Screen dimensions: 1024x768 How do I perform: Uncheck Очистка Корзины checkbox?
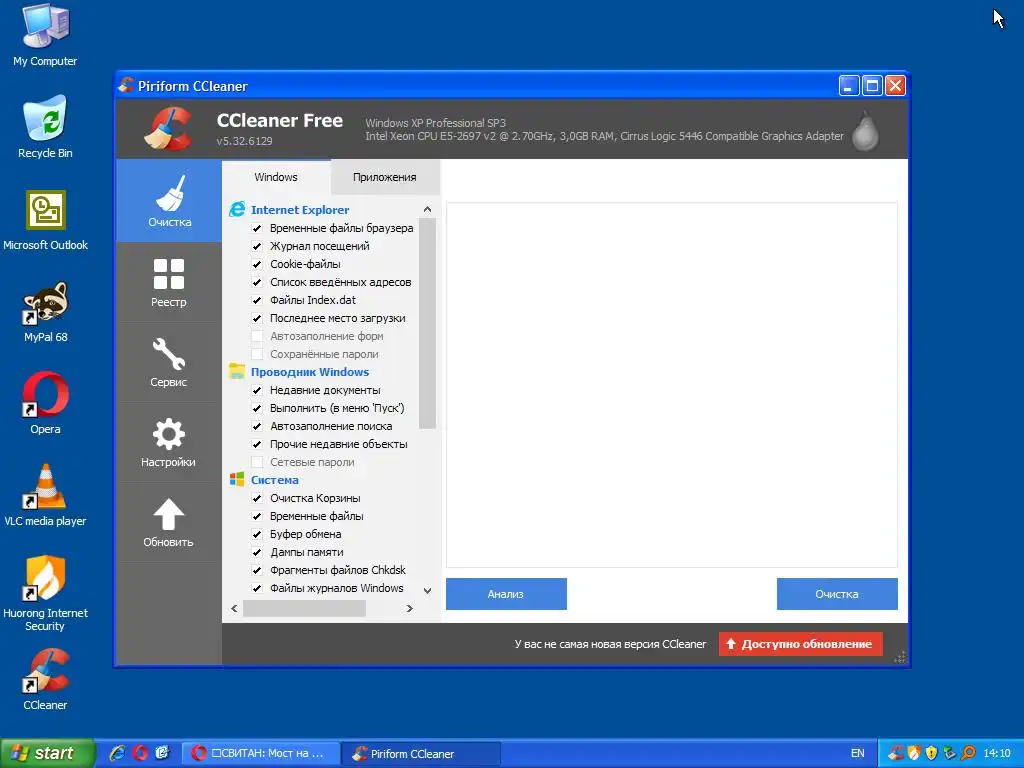point(257,498)
